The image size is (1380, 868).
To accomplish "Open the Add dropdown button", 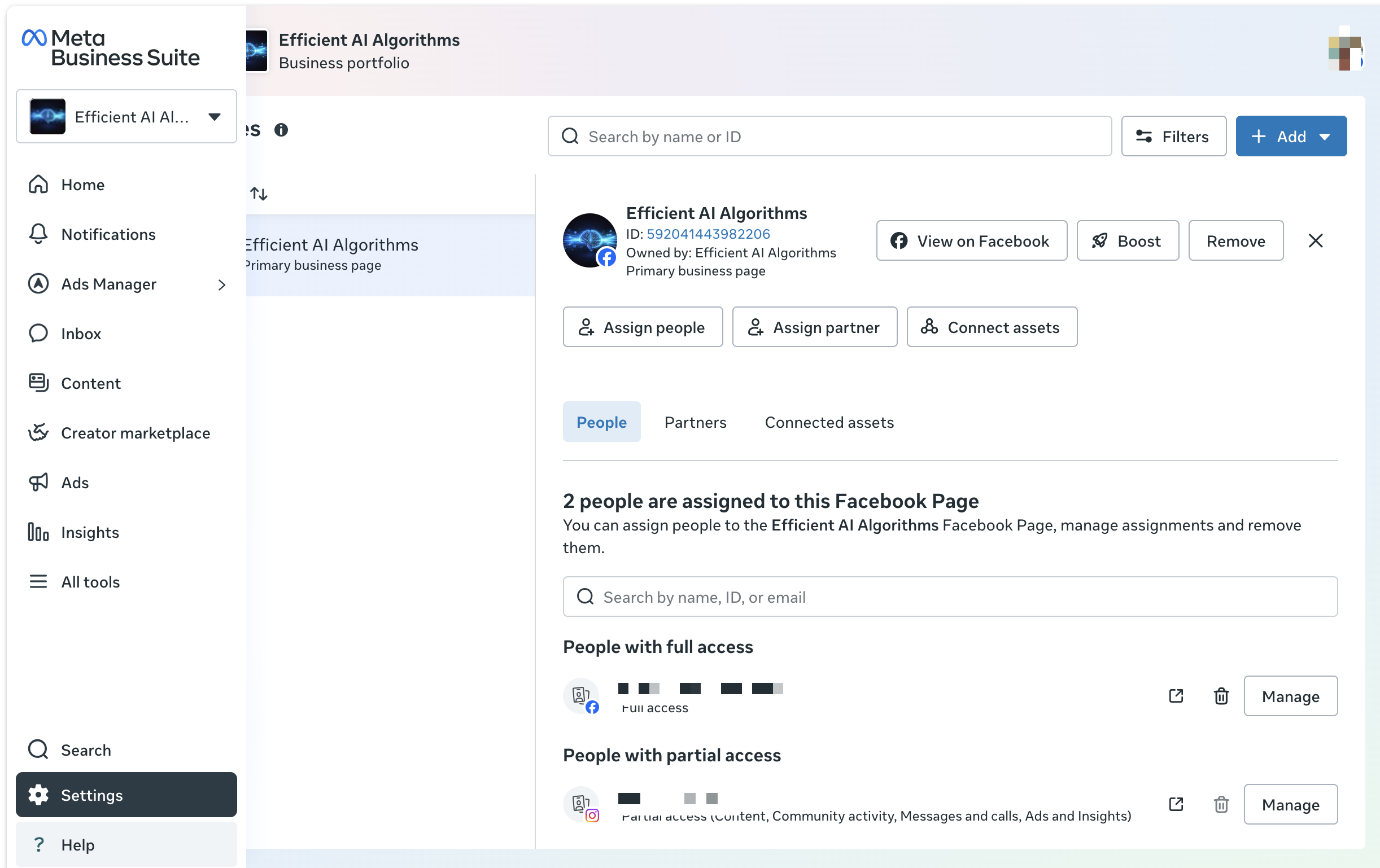I will 1291,137.
